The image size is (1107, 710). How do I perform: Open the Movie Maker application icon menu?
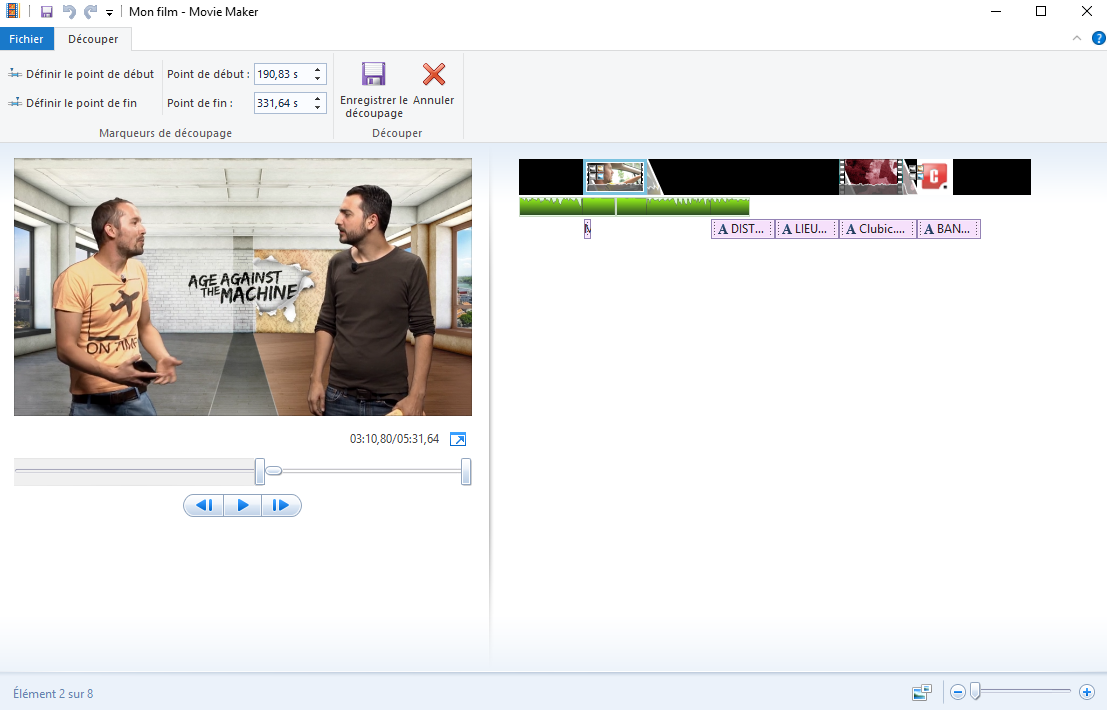tap(13, 11)
